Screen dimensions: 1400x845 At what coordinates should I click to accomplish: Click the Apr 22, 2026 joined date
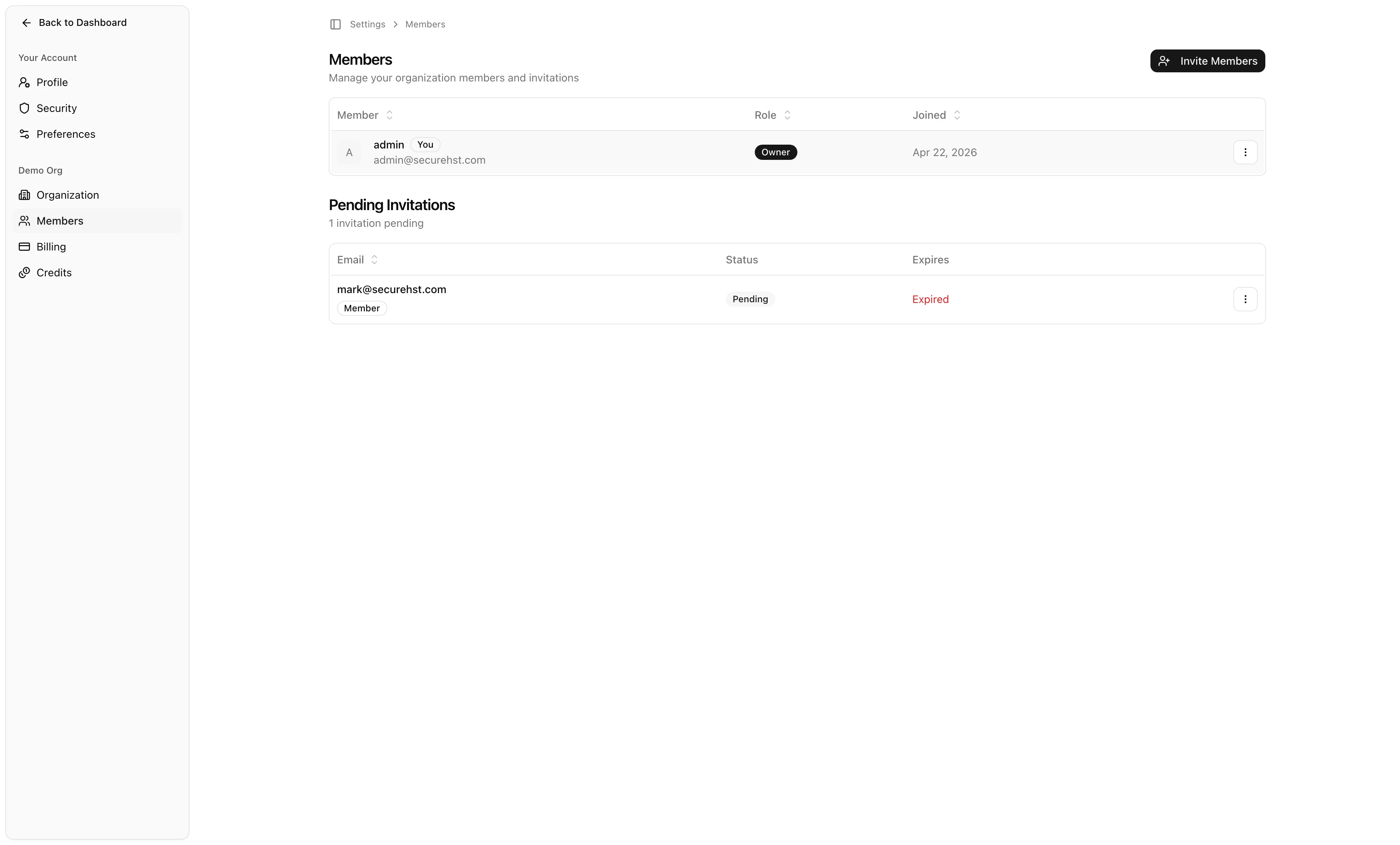[944, 152]
